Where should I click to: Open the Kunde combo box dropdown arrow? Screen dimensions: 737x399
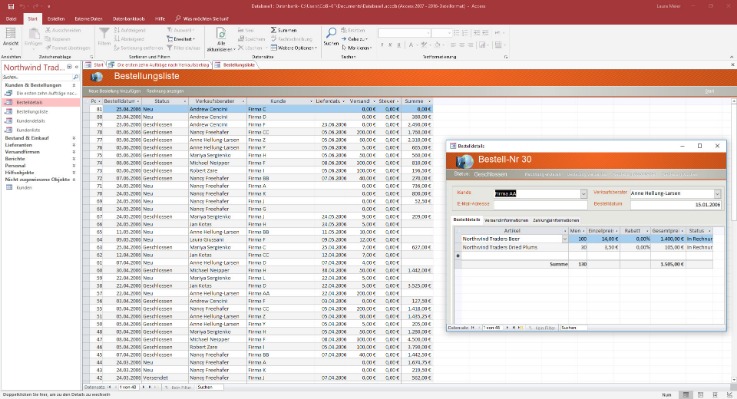583,194
